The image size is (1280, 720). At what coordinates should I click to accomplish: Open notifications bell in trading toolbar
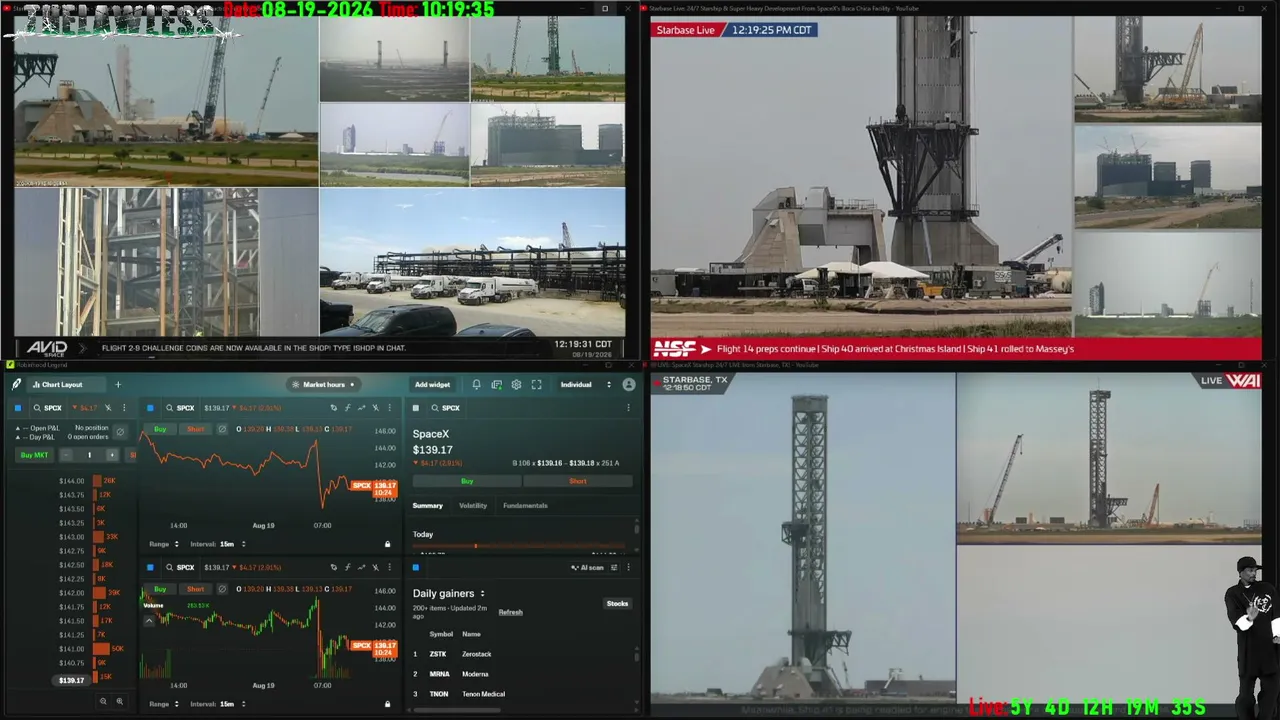click(x=476, y=384)
